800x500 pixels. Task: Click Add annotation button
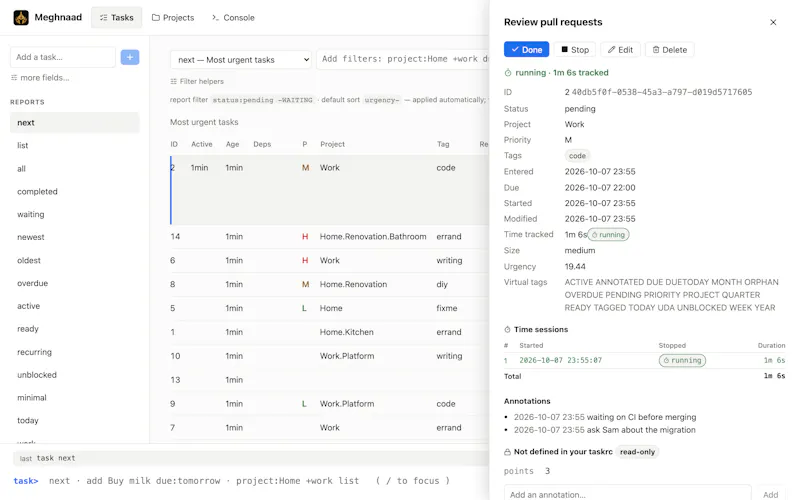click(x=770, y=494)
